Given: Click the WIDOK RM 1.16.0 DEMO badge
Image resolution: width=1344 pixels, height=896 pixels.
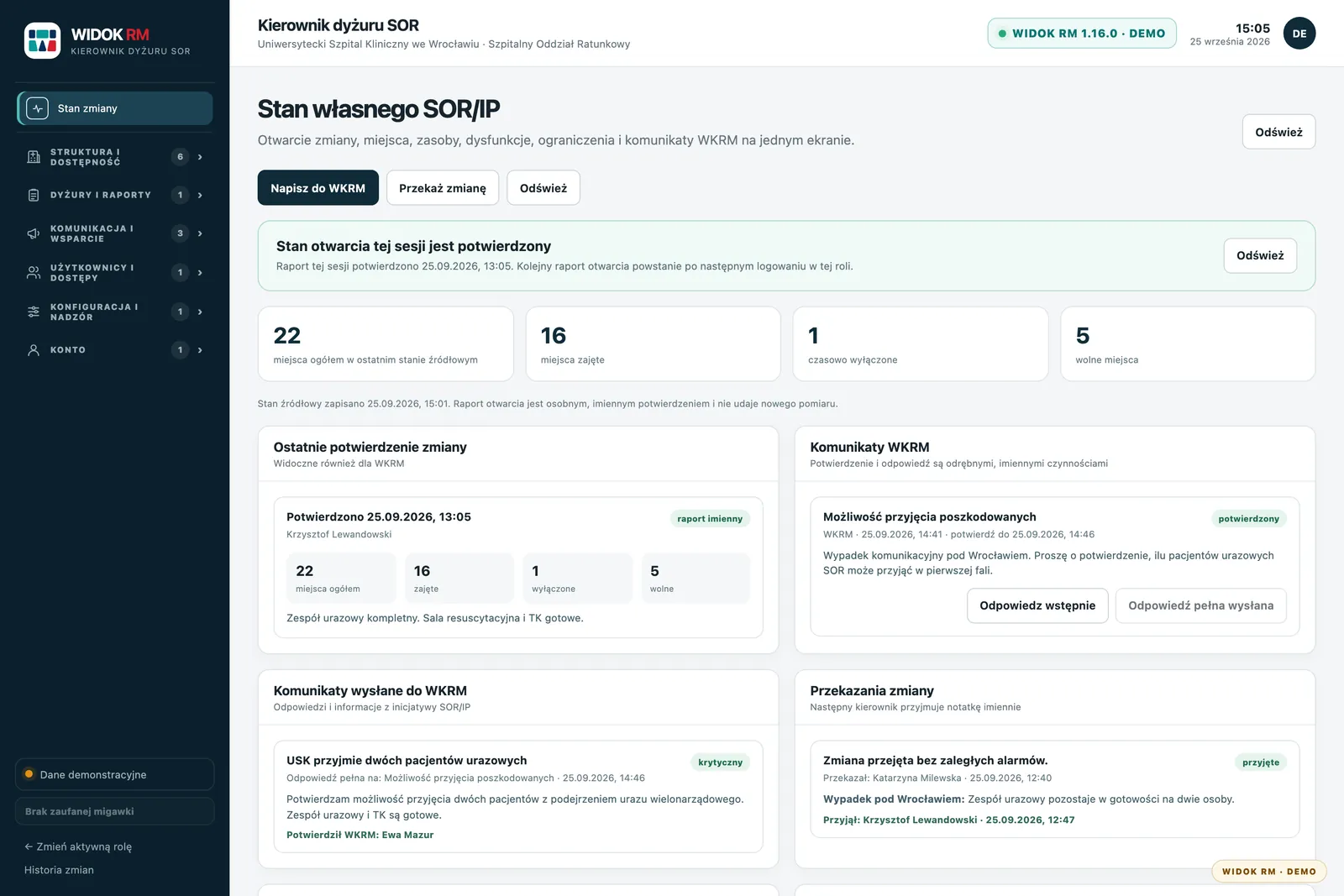Looking at the screenshot, I should click(1082, 34).
